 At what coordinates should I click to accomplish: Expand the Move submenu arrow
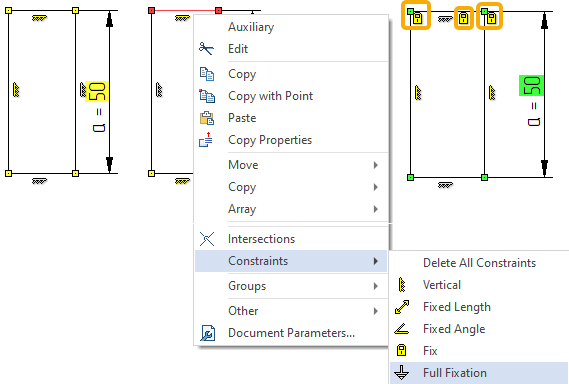[x=376, y=165]
